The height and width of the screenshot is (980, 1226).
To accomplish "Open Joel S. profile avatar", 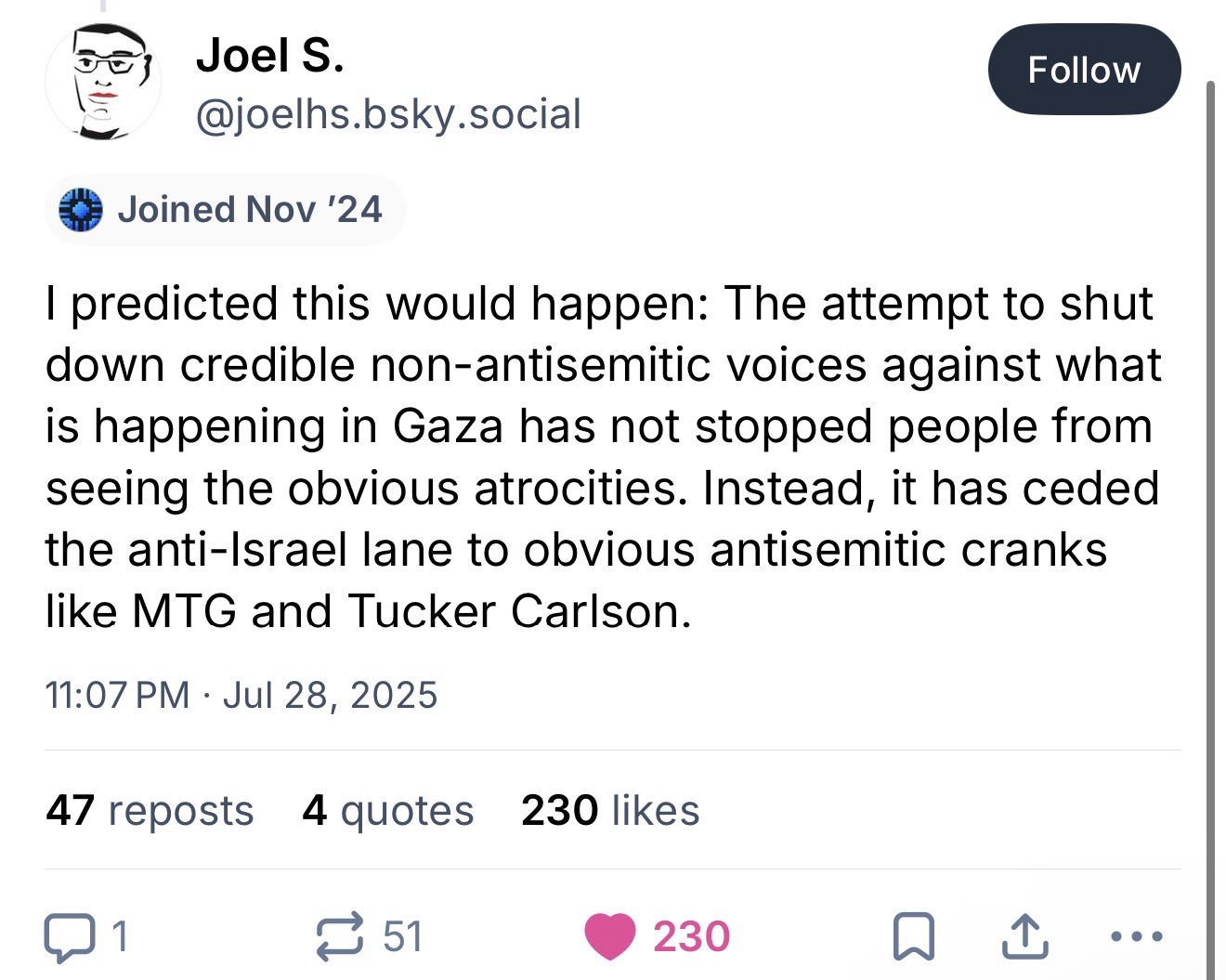I will [103, 82].
